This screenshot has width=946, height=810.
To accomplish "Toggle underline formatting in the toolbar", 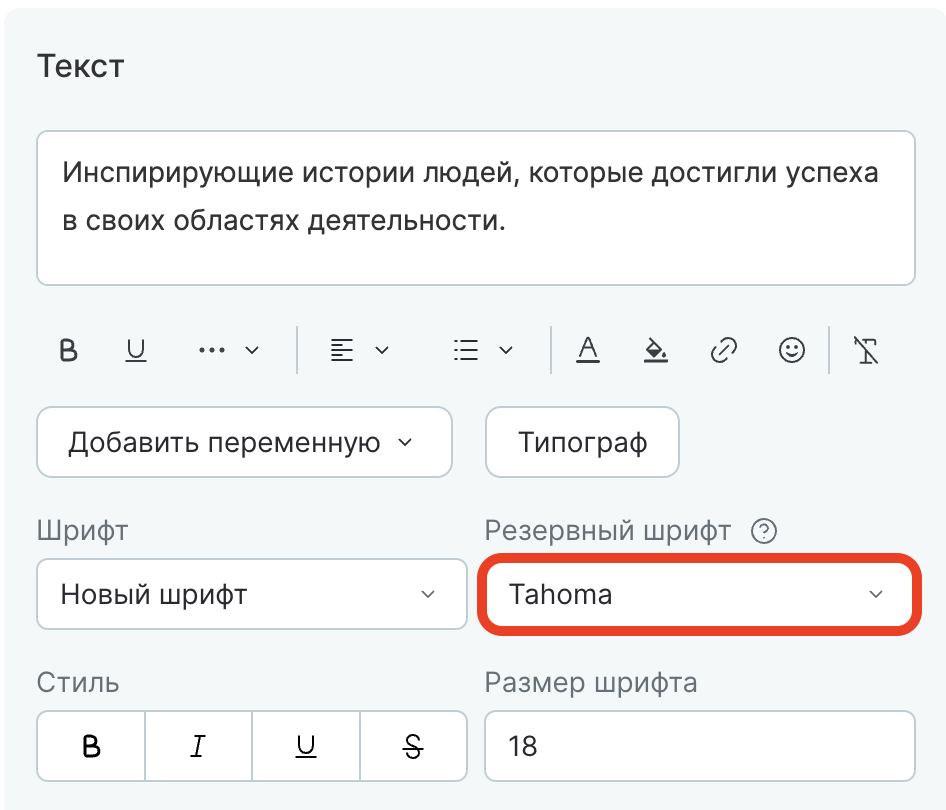I will coord(135,350).
